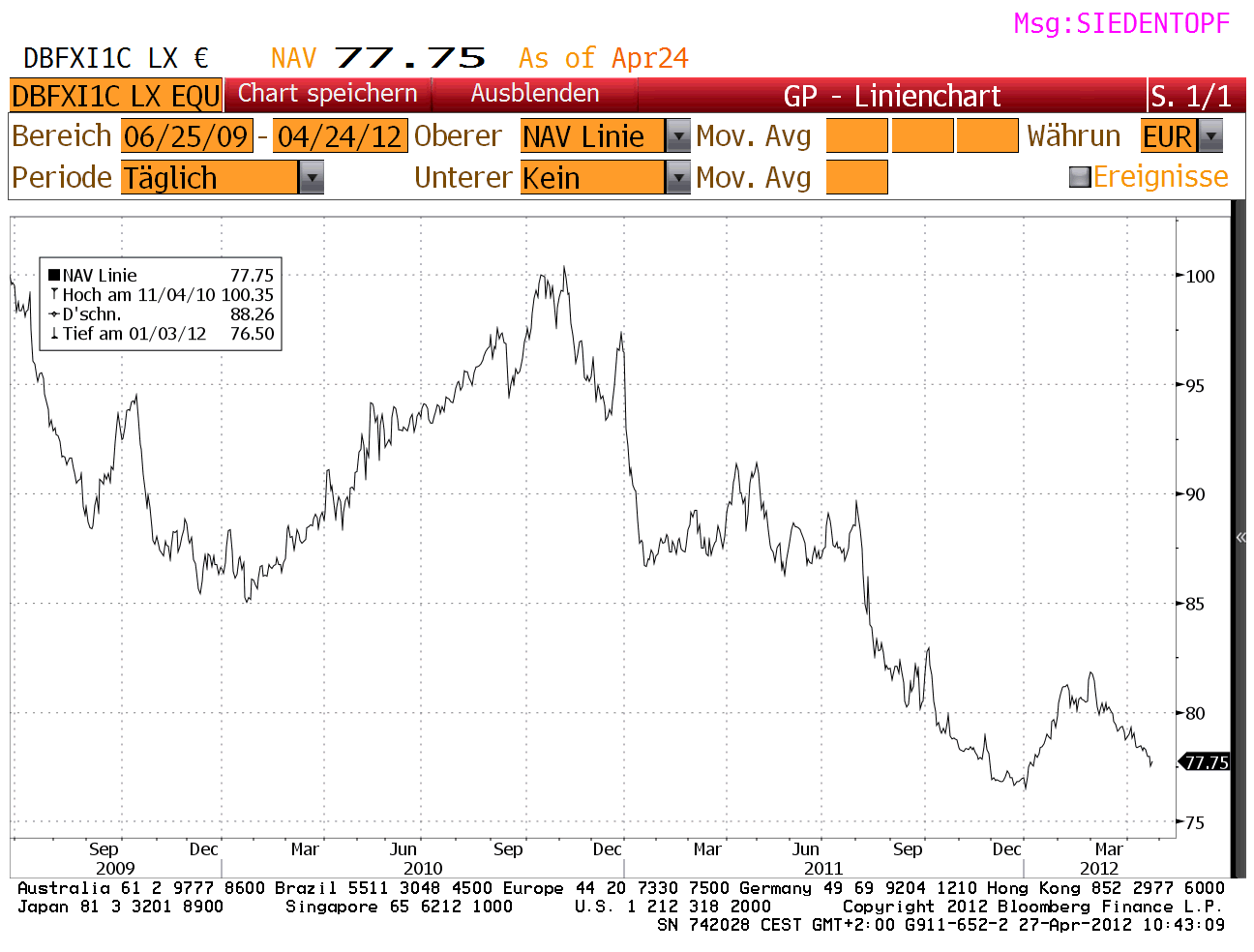Click the 85 price axis label

1196,604
